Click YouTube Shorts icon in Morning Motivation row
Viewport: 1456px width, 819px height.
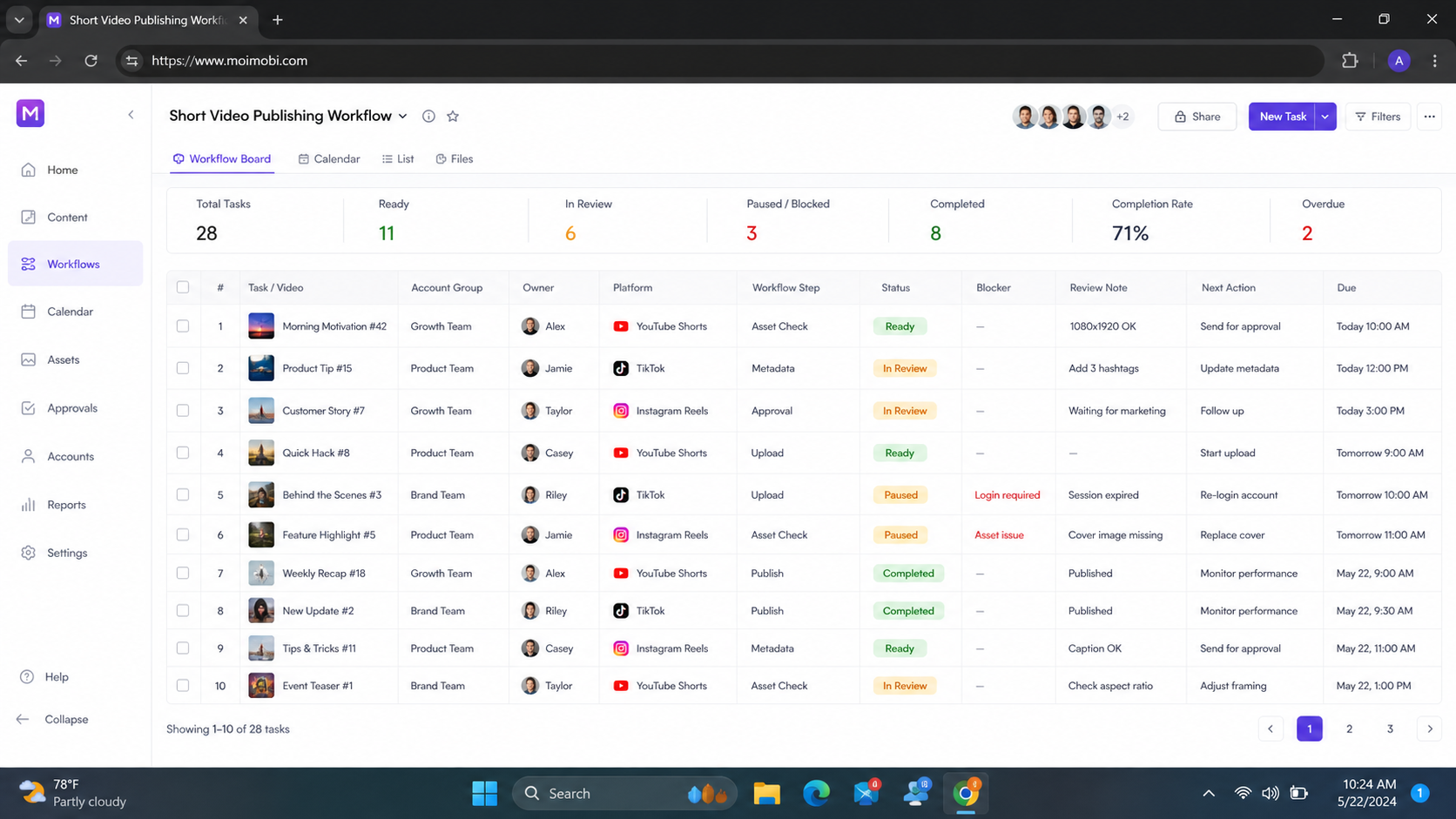621,326
